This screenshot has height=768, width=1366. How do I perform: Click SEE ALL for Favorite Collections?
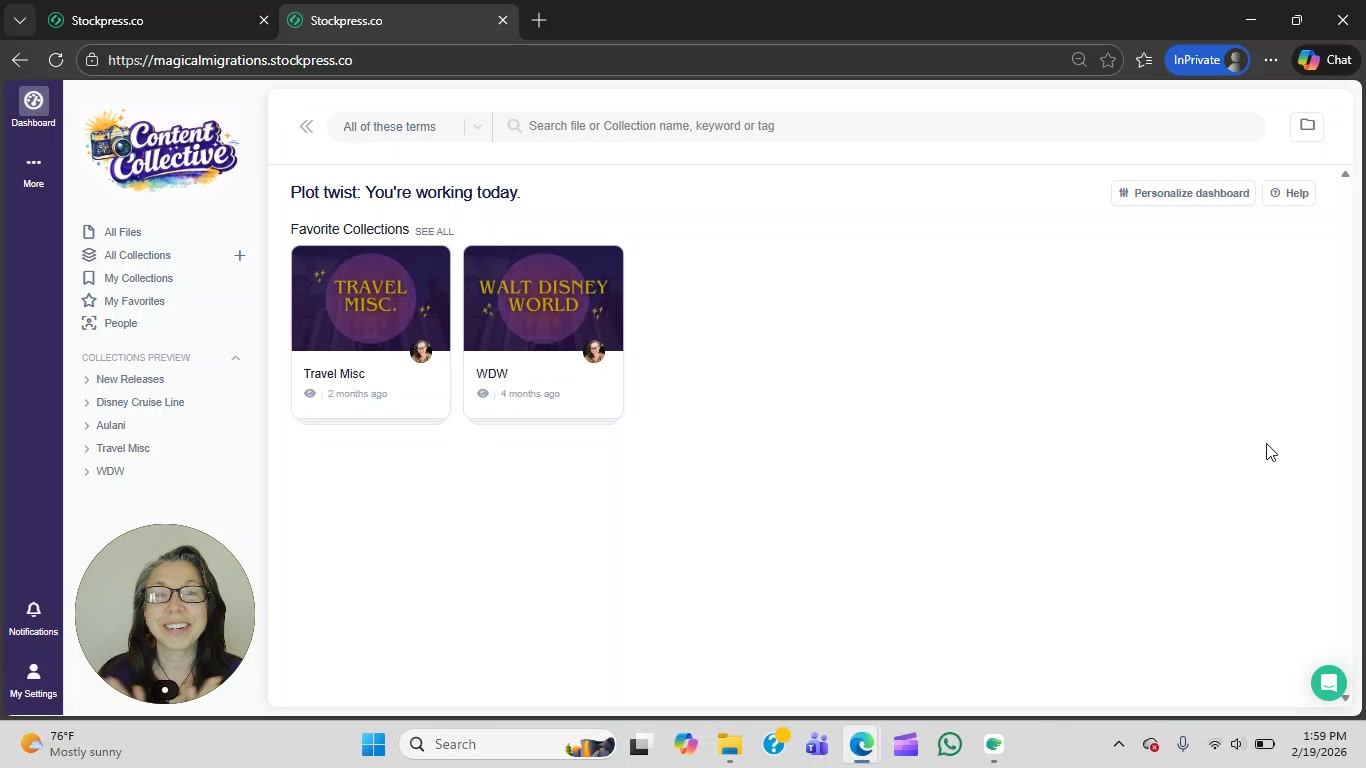click(x=434, y=232)
